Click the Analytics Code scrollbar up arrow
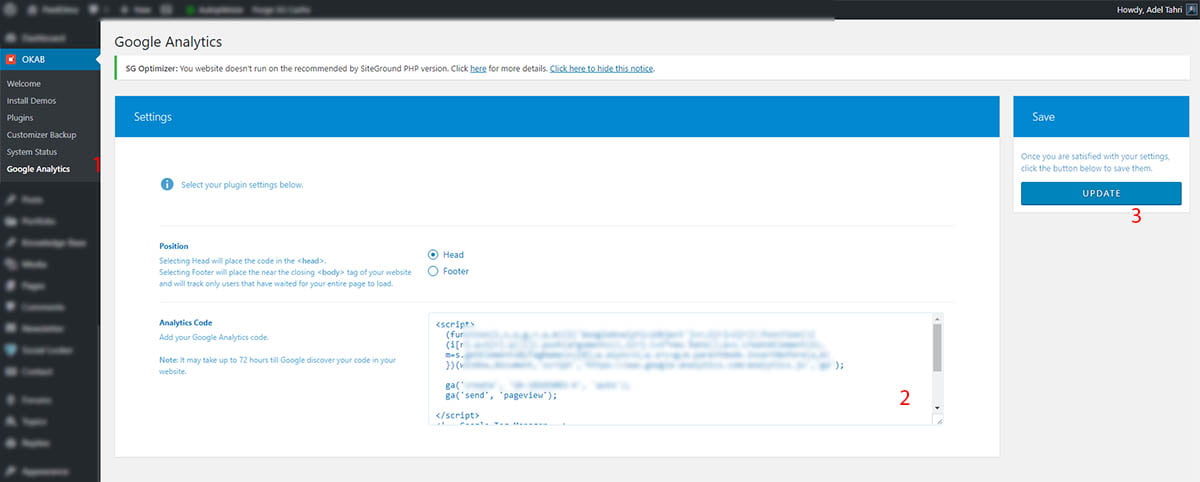This screenshot has width=1200, height=482. tap(937, 320)
